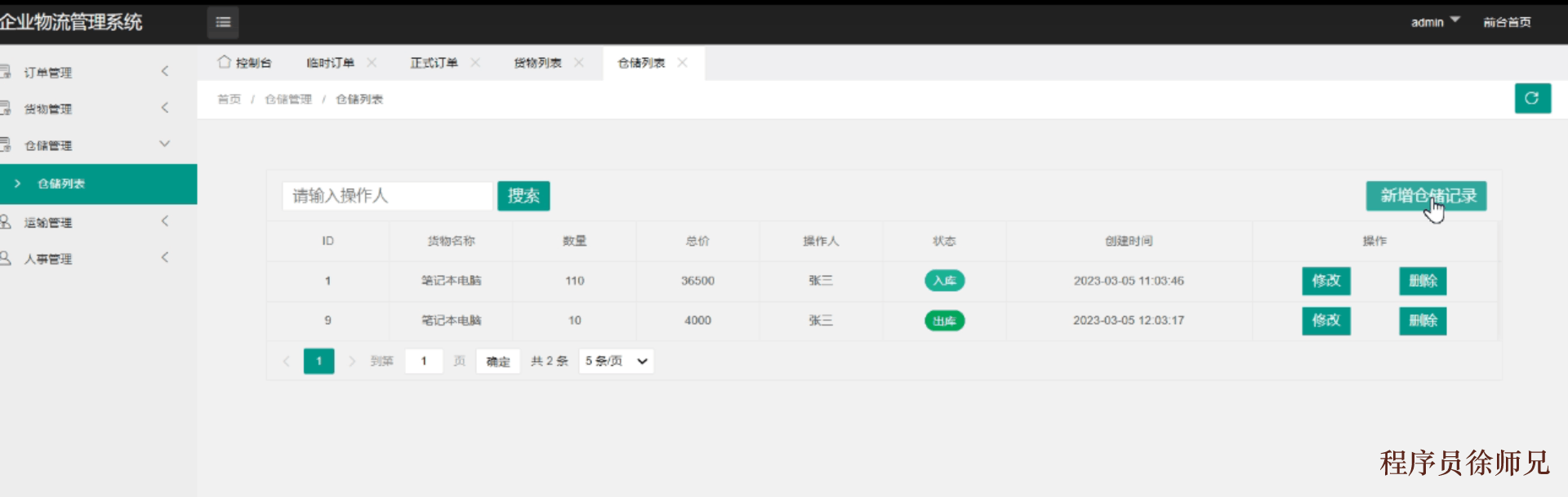Close the 货物列表 tab
The height and width of the screenshot is (497, 1568).
579,62
